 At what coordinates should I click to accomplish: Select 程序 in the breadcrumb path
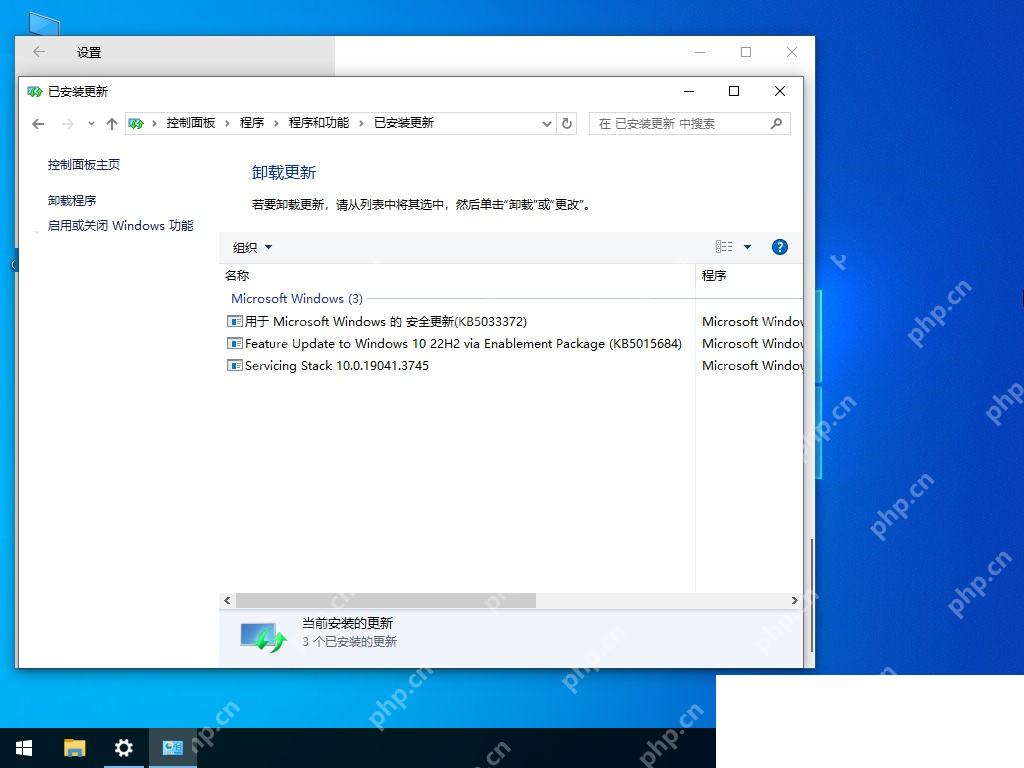[x=251, y=123]
